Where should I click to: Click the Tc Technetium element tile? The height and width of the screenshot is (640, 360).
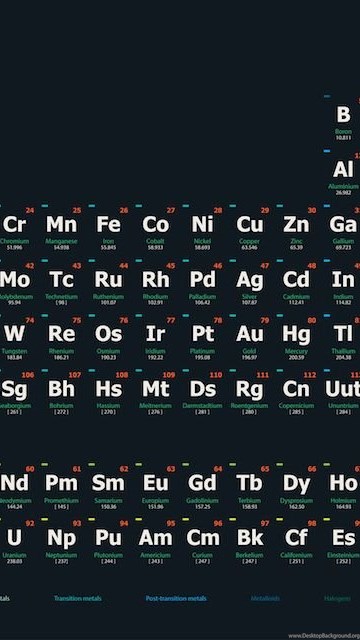[61, 284]
